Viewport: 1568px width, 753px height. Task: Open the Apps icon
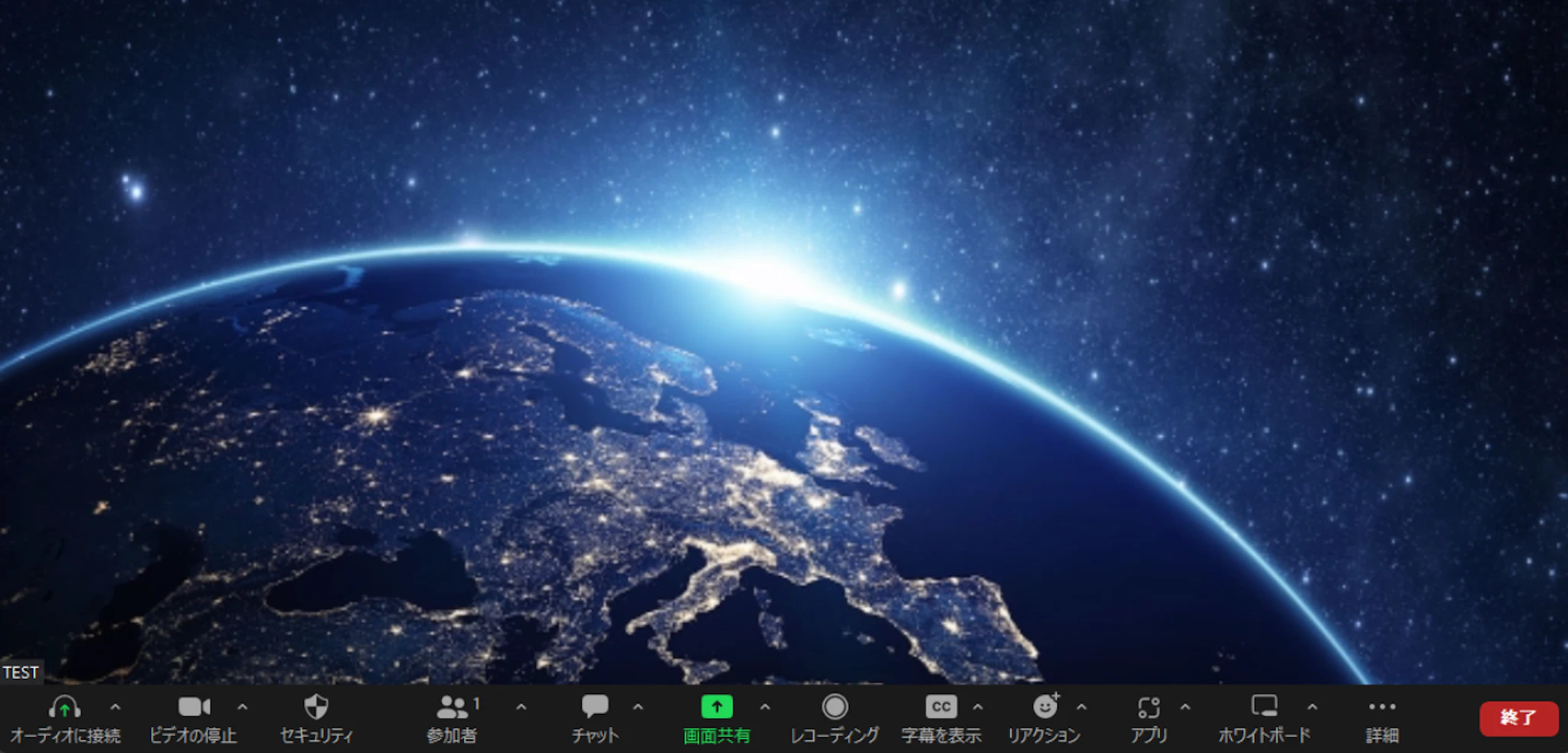coord(1148,707)
